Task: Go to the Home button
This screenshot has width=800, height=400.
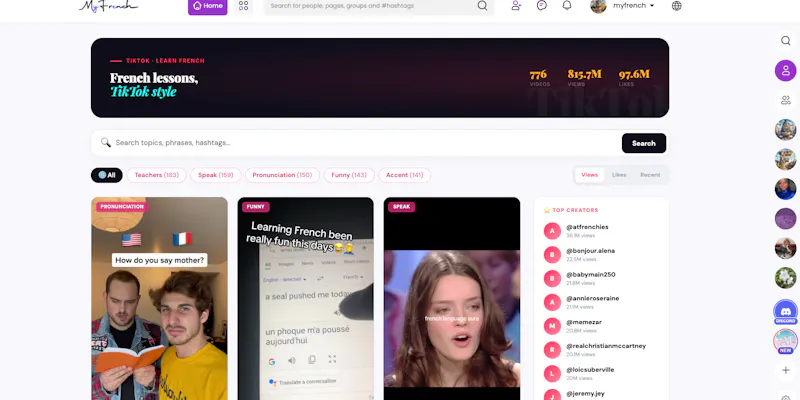Action: click(x=208, y=6)
